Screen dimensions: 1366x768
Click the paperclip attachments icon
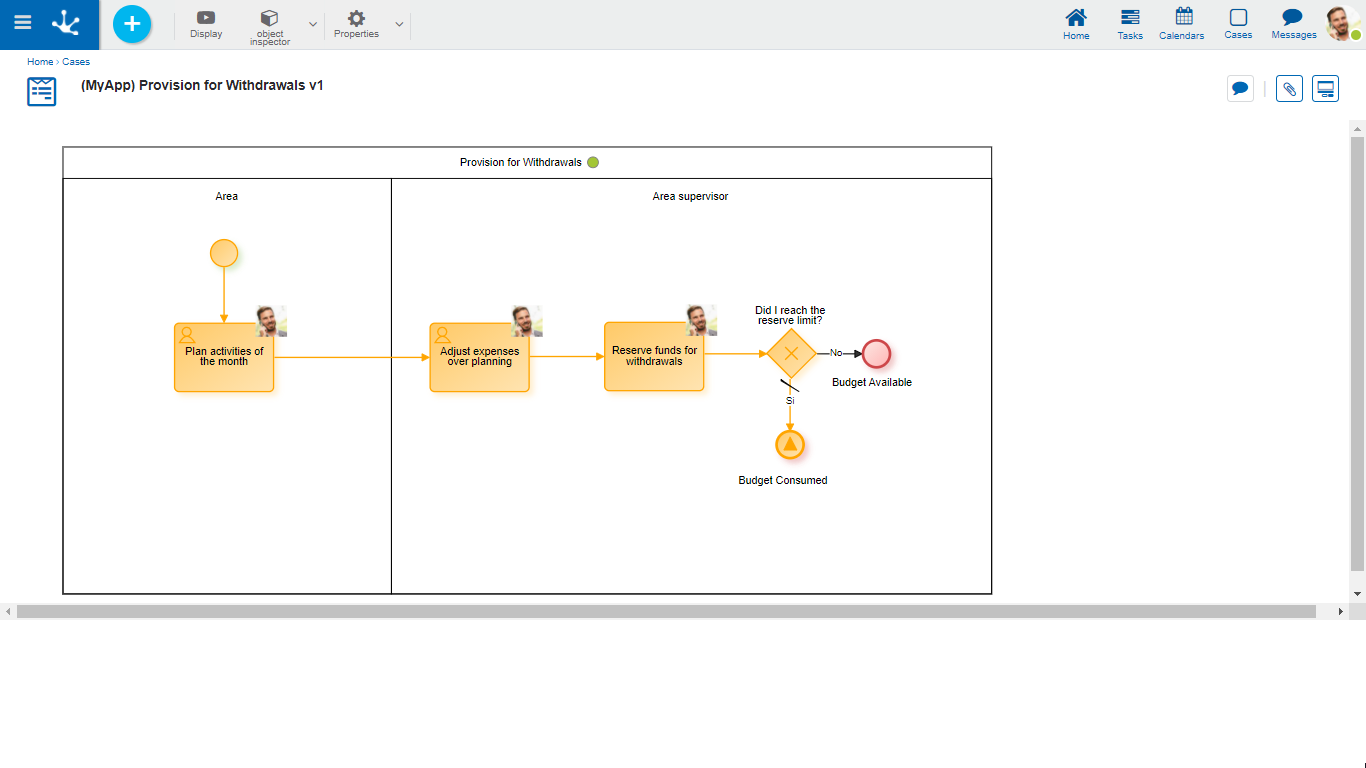pyautogui.click(x=1289, y=89)
